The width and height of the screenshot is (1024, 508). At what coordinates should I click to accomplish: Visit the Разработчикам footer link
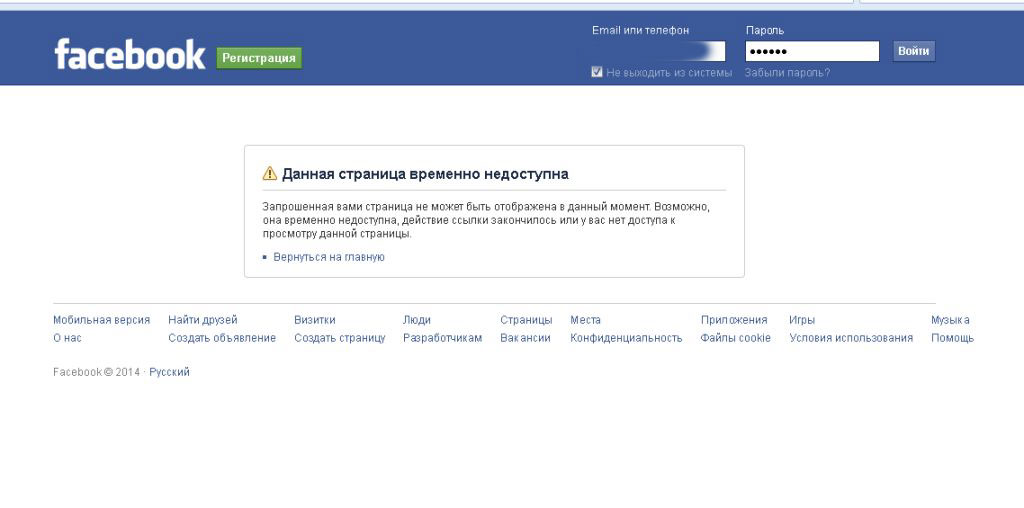point(442,338)
